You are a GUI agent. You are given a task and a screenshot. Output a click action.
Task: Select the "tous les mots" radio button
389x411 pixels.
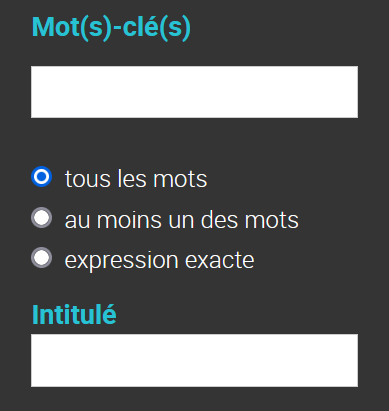[x=42, y=177]
